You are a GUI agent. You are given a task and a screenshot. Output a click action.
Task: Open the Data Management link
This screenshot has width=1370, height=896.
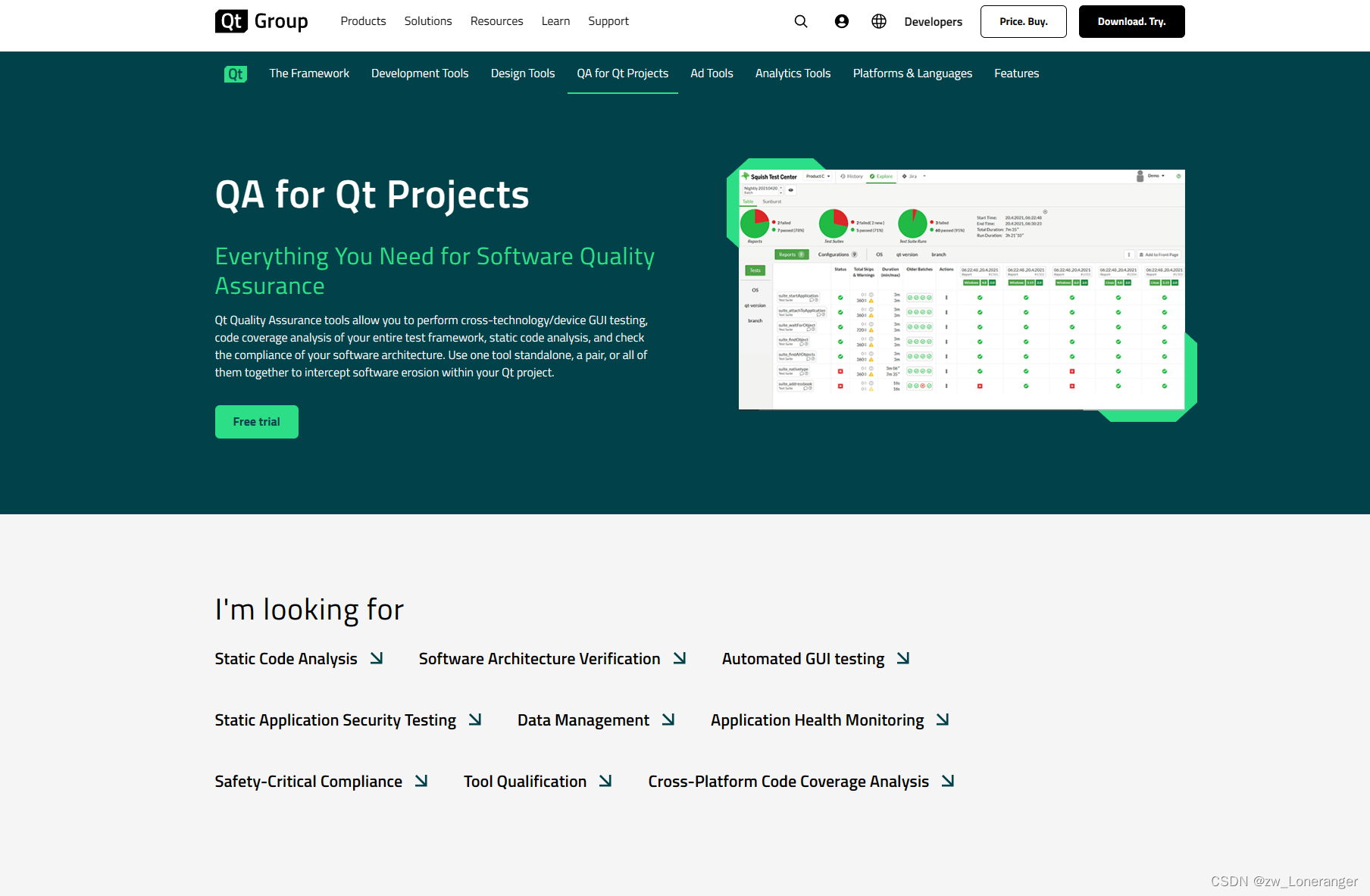click(583, 720)
